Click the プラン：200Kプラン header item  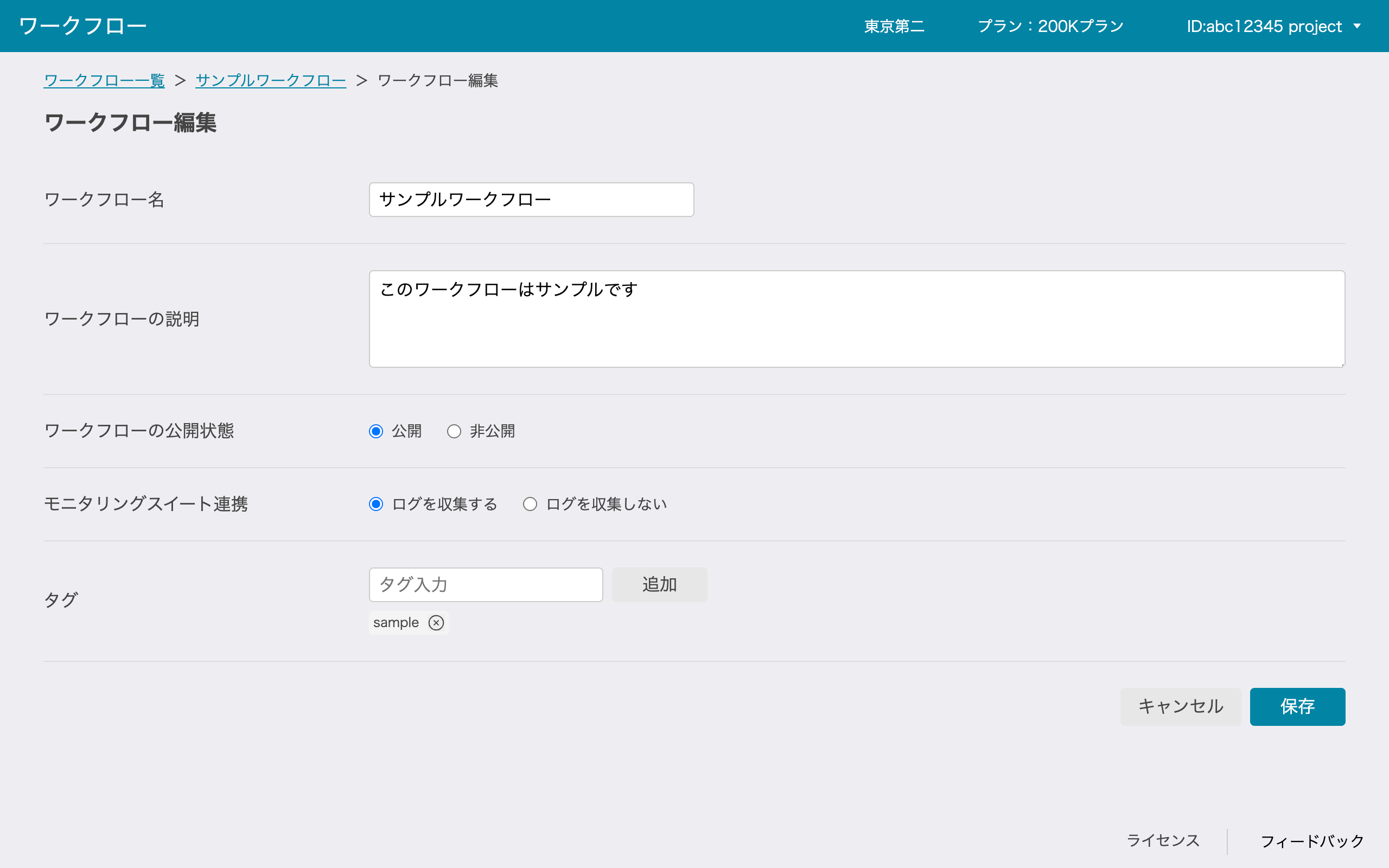(x=1050, y=26)
